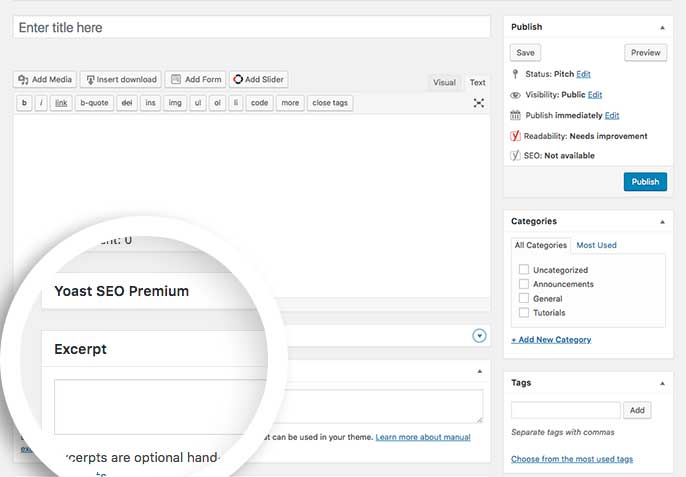Switch to the Visual editor tab
The image size is (686, 477).
444,82
